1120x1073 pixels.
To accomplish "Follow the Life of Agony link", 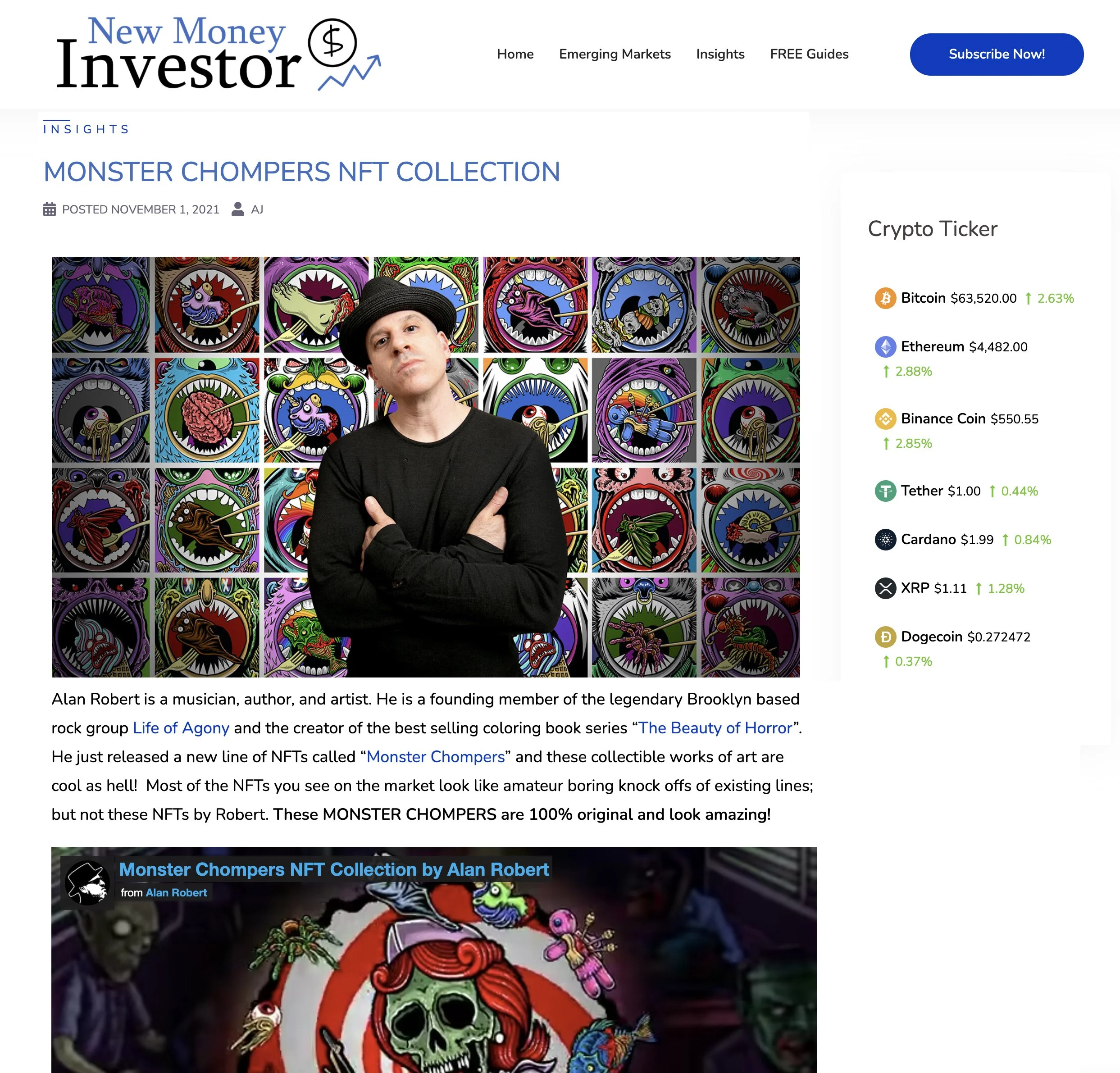I will point(181,727).
